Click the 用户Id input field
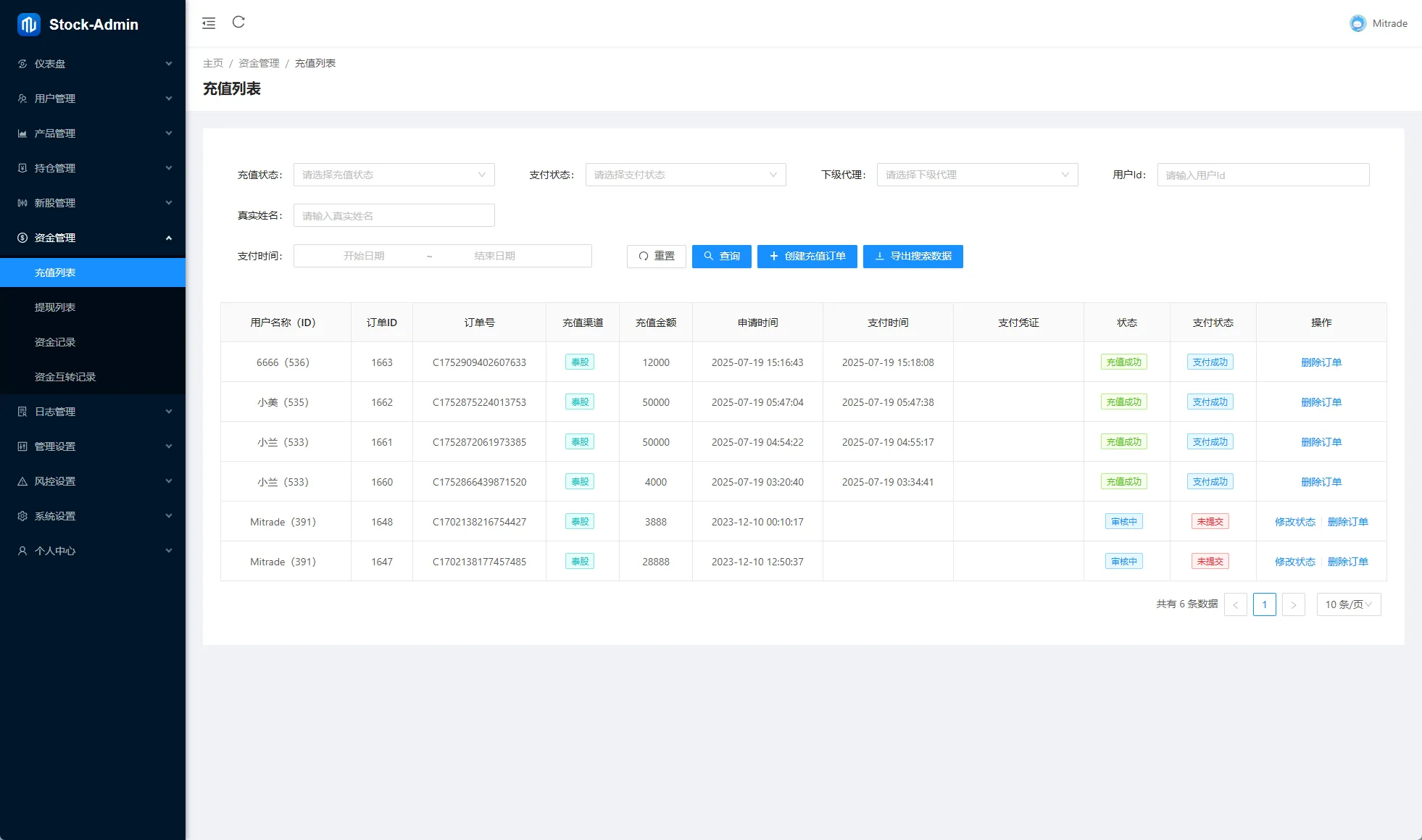Image resolution: width=1422 pixels, height=840 pixels. 1263,175
